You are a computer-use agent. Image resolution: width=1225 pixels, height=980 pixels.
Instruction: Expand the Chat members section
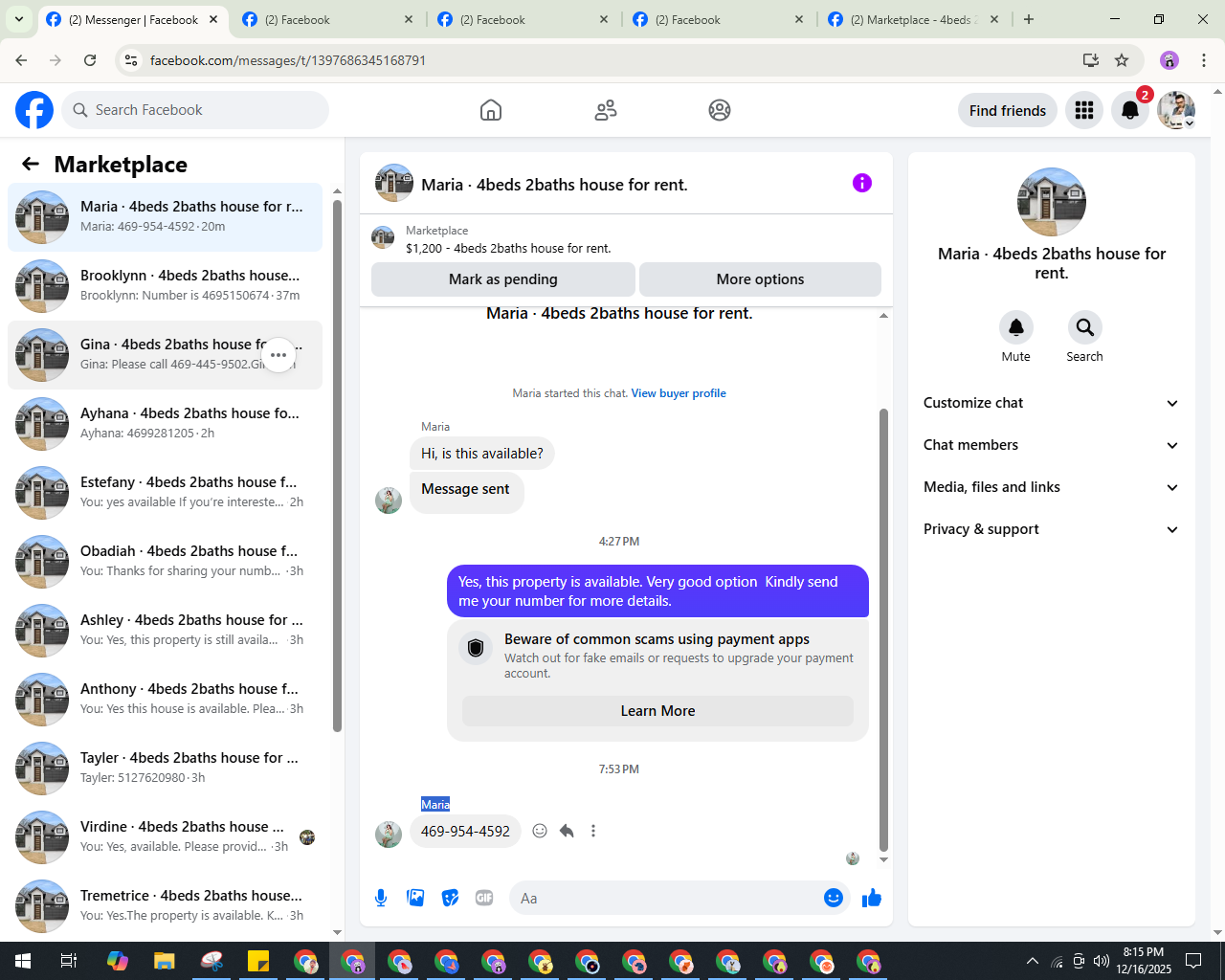coord(1052,445)
